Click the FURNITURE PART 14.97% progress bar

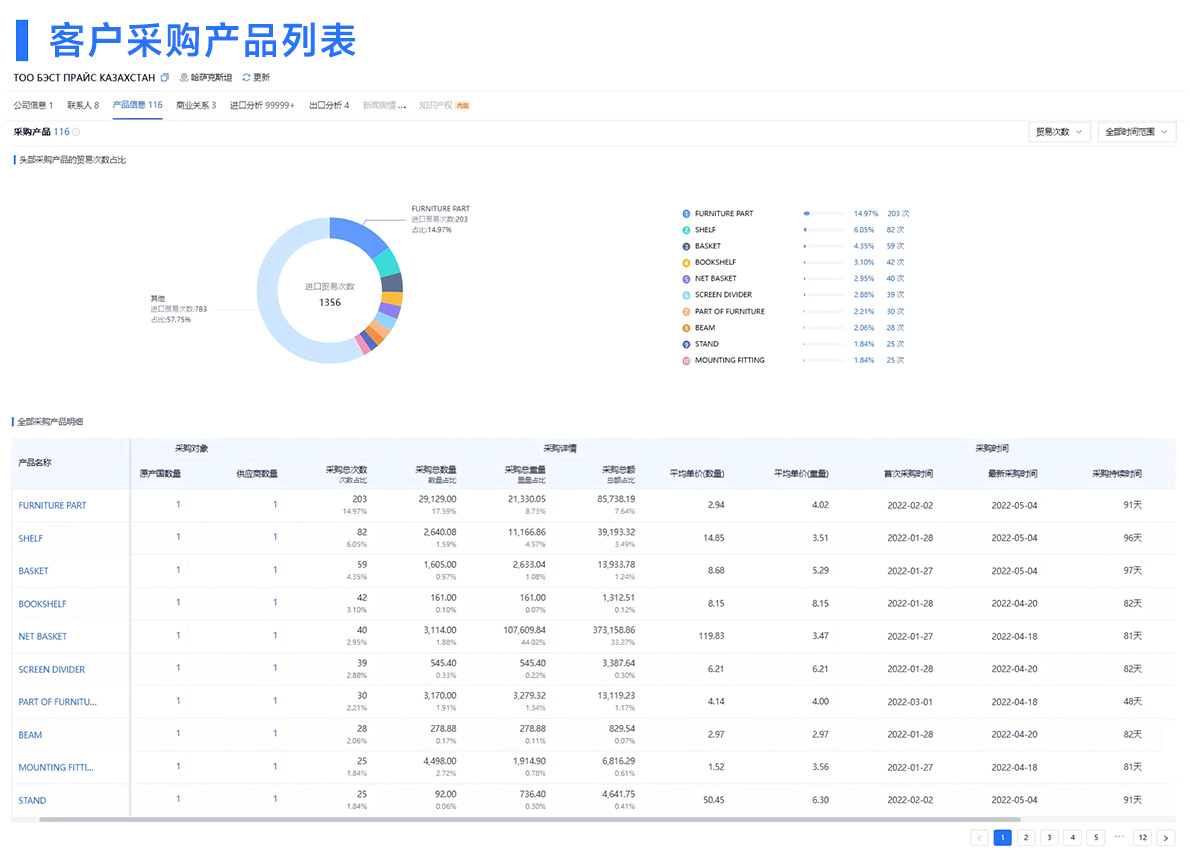(x=824, y=214)
